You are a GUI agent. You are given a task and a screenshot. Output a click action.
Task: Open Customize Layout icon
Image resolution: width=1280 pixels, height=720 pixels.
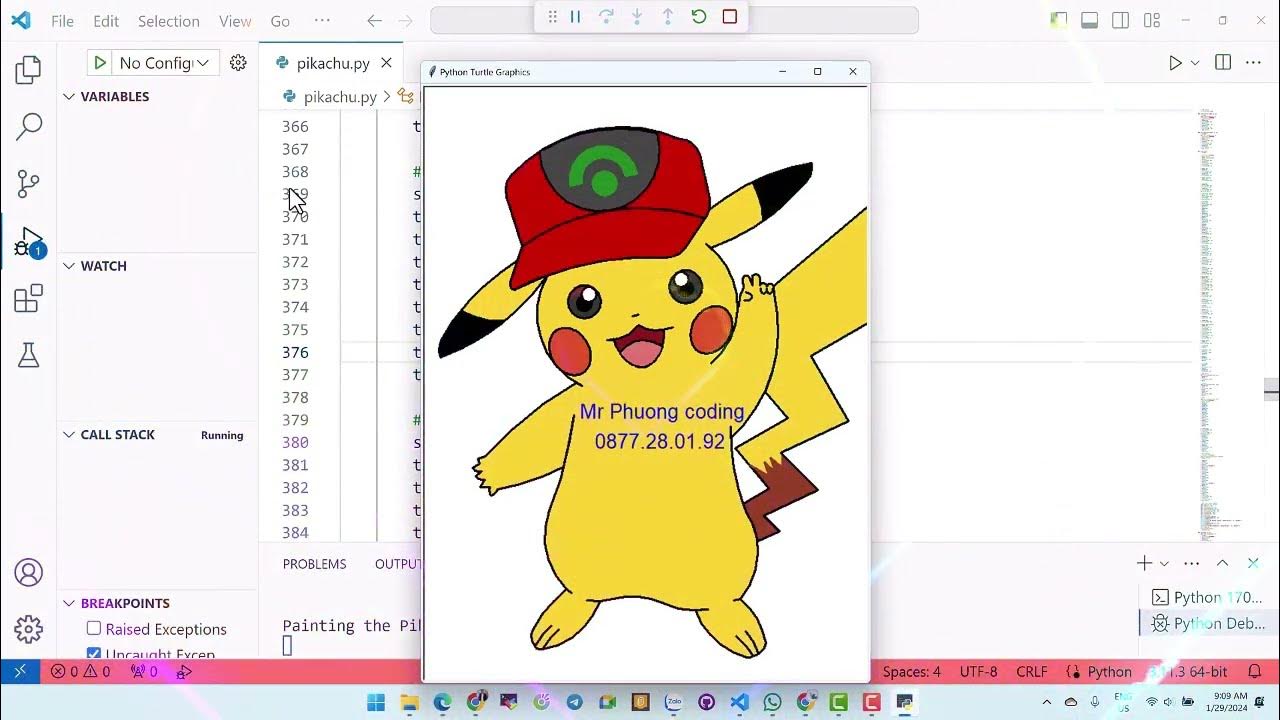[x=1152, y=20]
